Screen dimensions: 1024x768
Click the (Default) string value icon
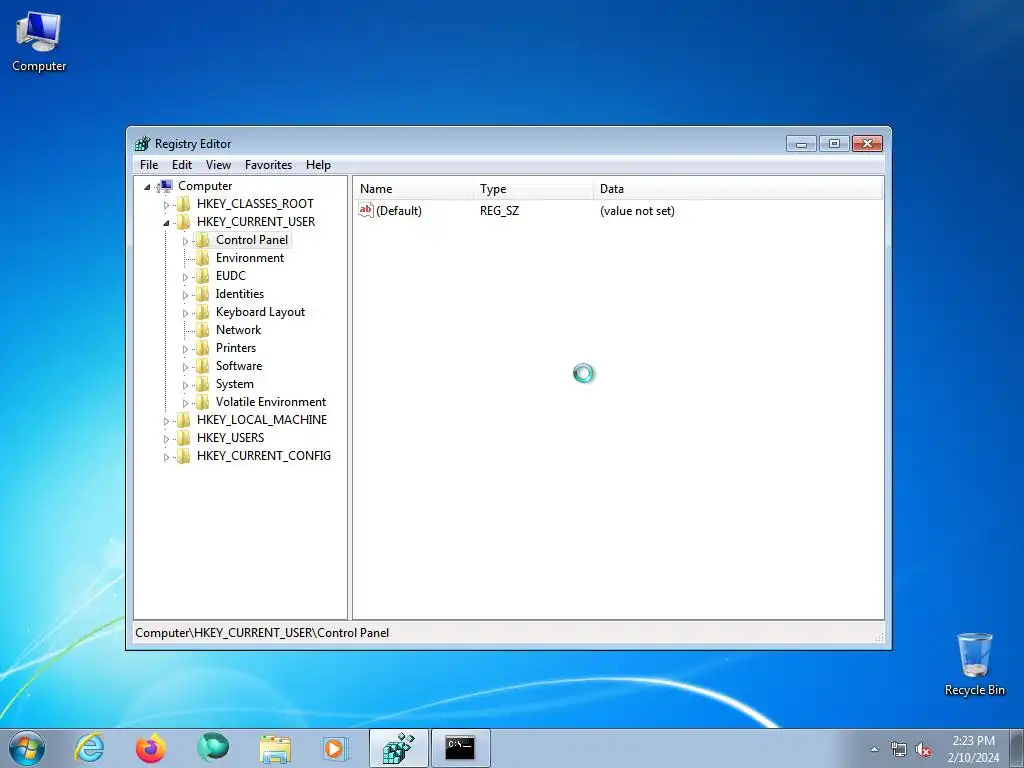coord(366,210)
